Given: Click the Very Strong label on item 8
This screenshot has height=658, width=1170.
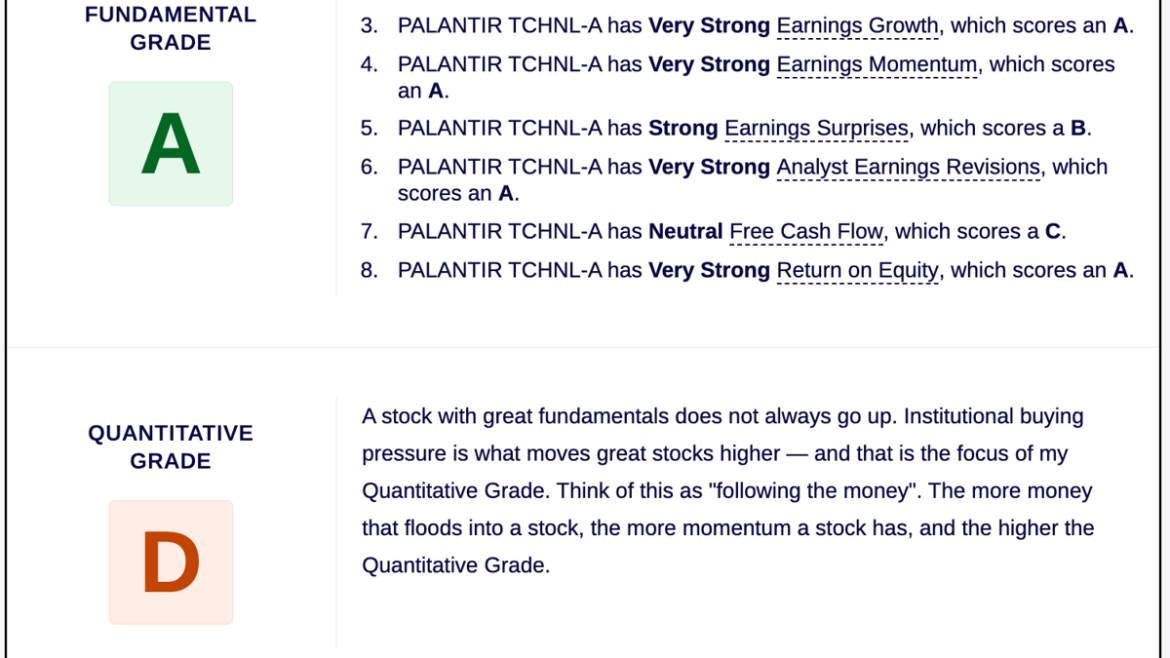Looking at the screenshot, I should (x=709, y=270).
